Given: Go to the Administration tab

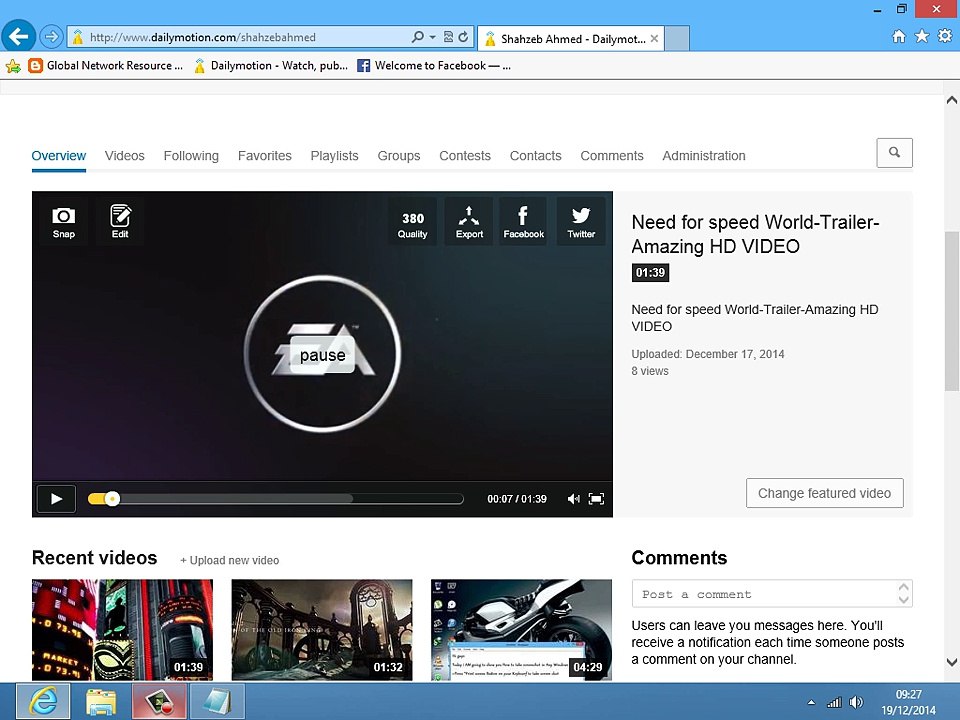Looking at the screenshot, I should [x=704, y=156].
